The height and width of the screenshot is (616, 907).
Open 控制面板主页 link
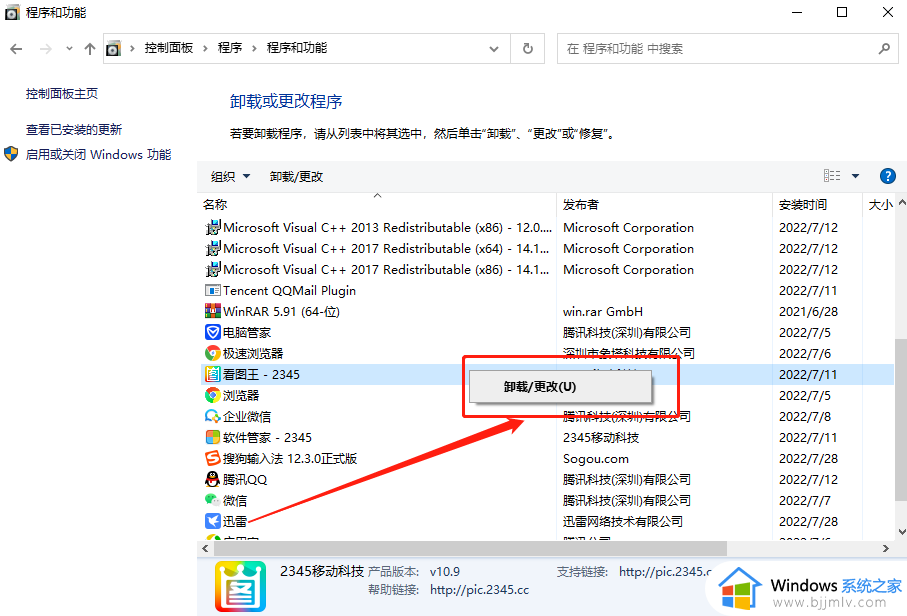pyautogui.click(x=62, y=94)
